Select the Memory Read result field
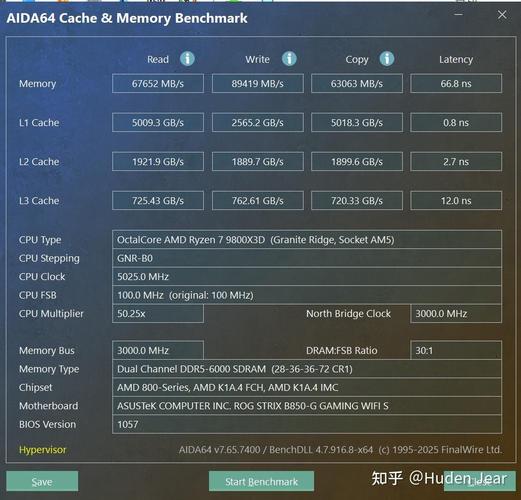Image resolution: width=521 pixels, height=500 pixels. (158, 83)
